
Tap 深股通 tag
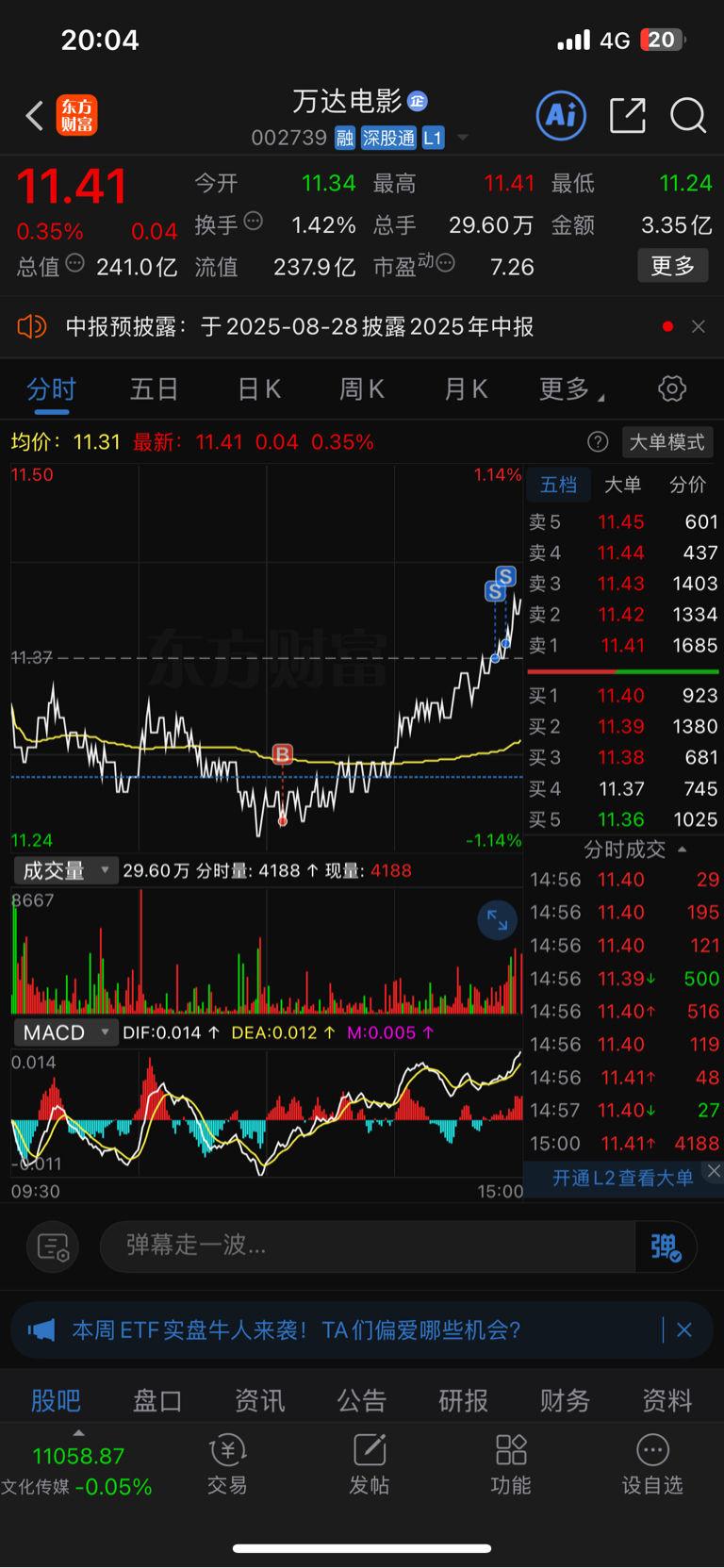388,139
